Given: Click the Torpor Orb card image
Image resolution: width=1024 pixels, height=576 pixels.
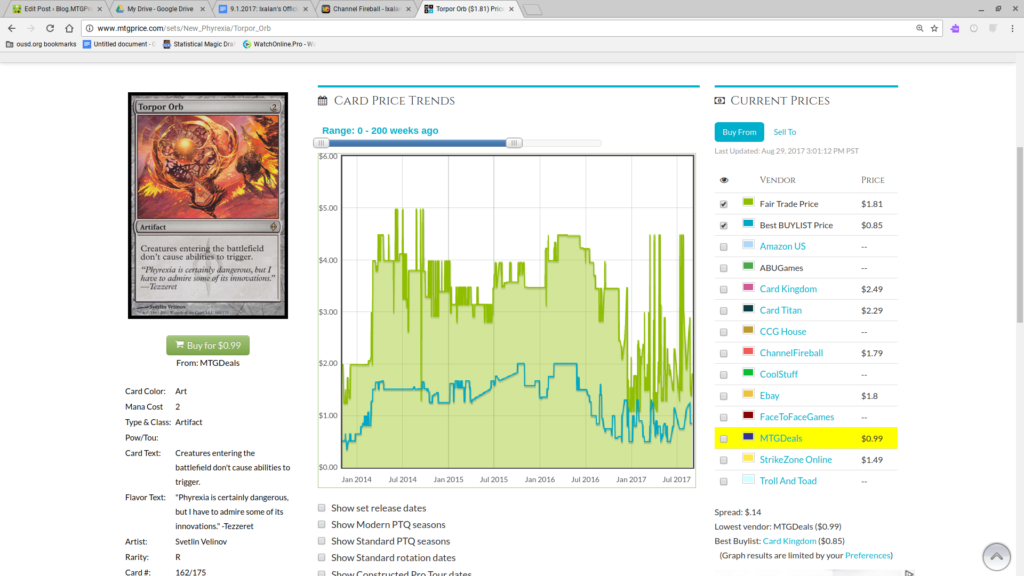Looking at the screenshot, I should pos(208,205).
